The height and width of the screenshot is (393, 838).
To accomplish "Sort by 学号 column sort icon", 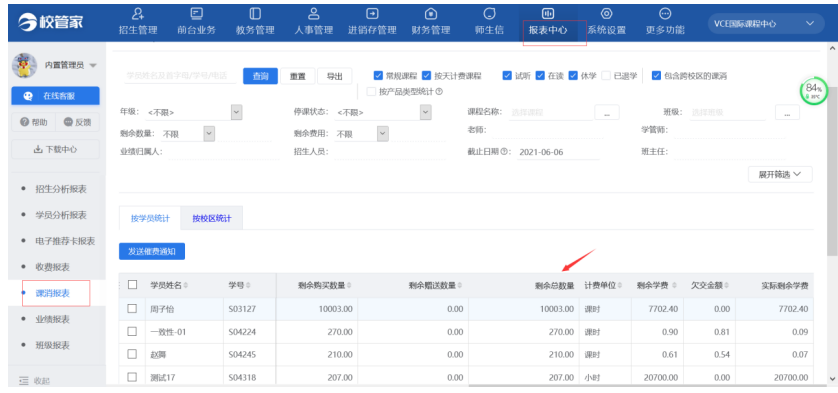I will tap(249, 286).
